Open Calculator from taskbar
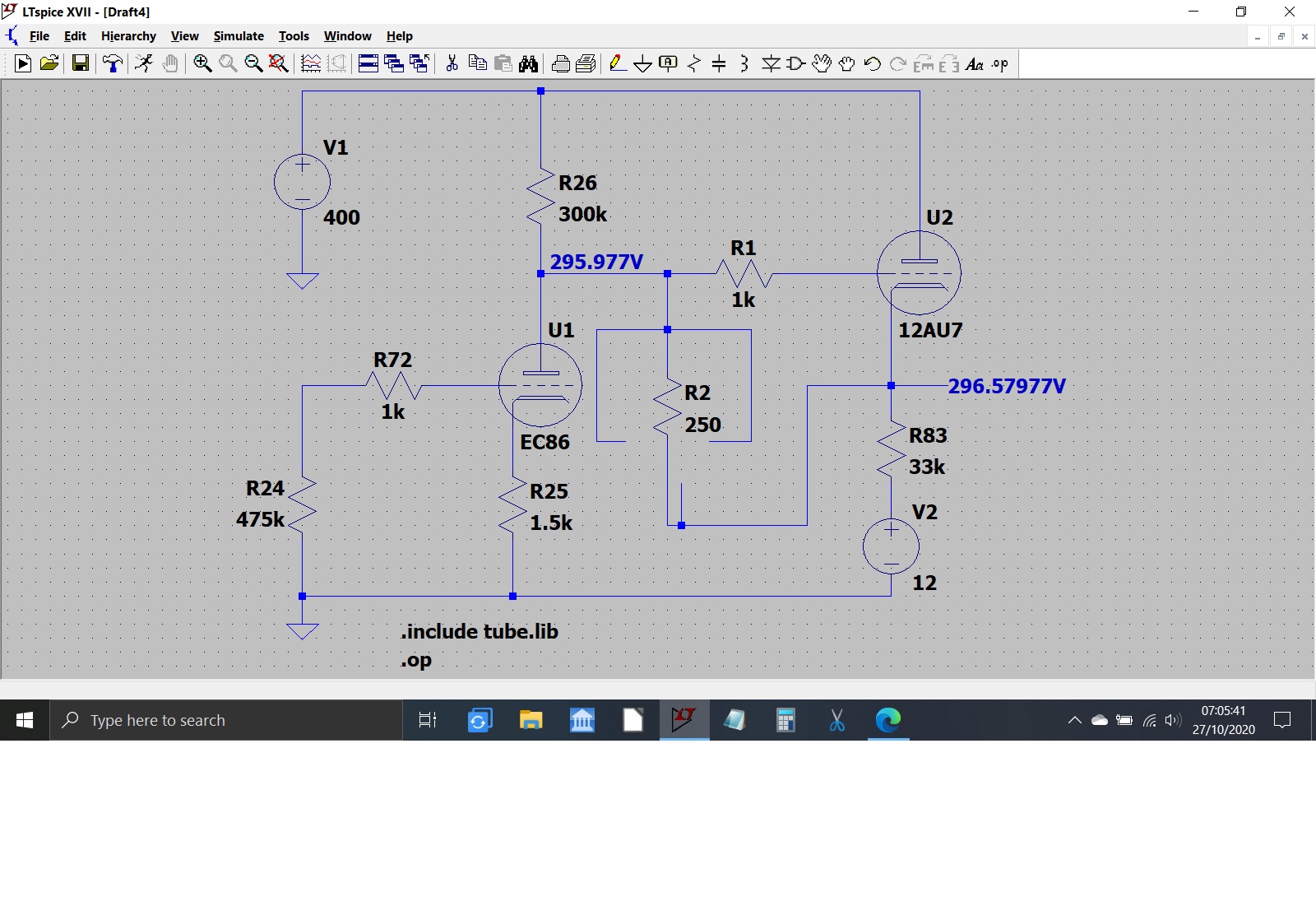1316x920 pixels. click(786, 720)
